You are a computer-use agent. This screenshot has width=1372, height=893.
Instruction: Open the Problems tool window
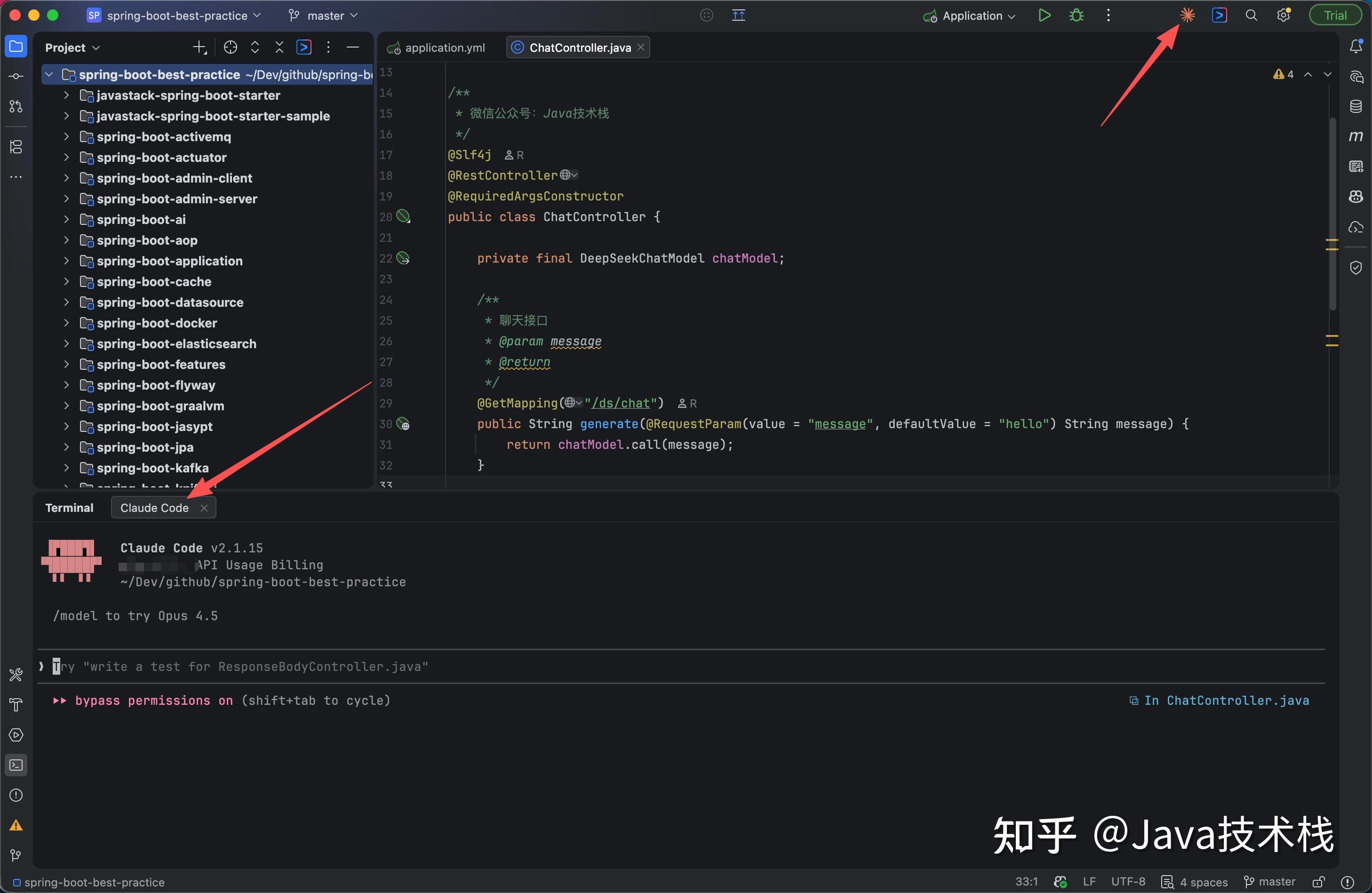[x=16, y=795]
